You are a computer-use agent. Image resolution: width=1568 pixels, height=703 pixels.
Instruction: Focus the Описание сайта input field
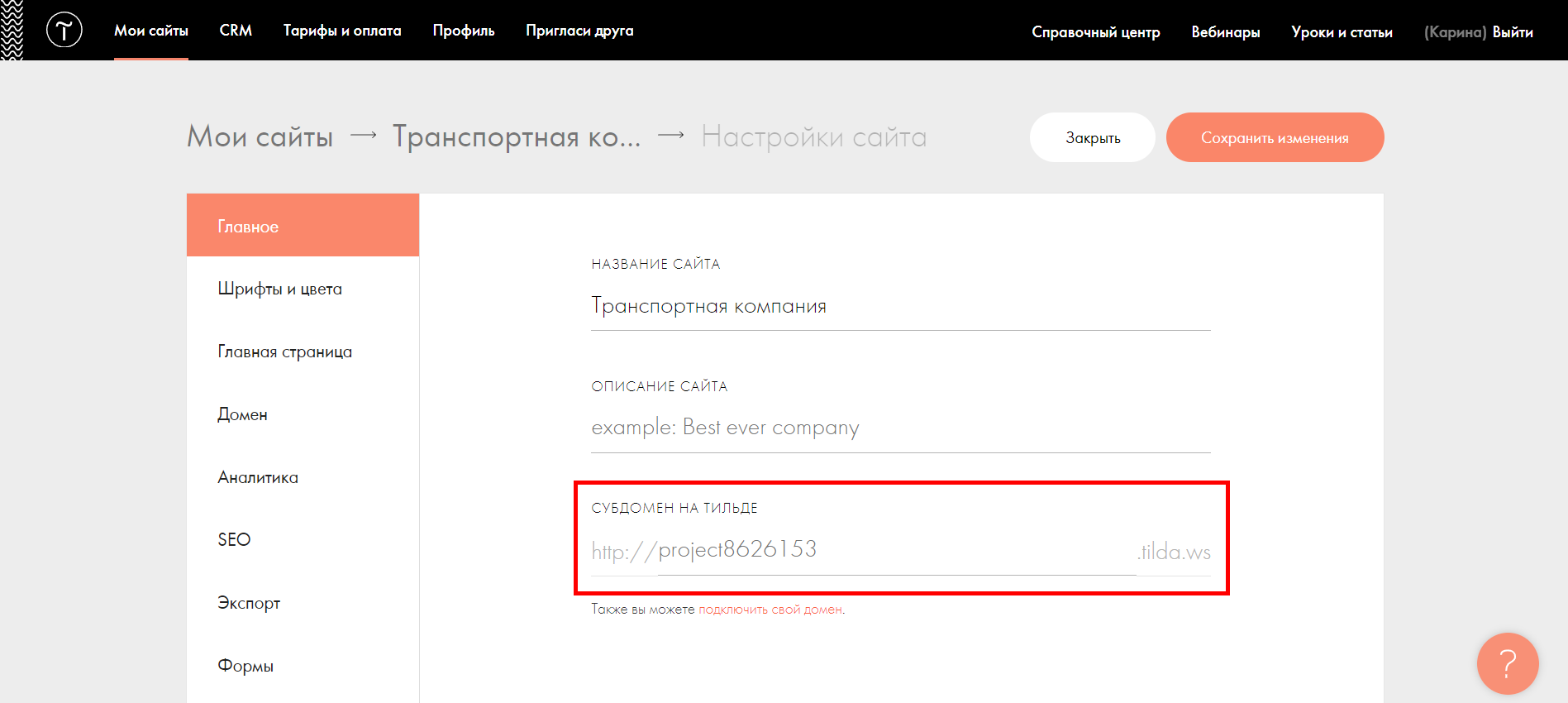(900, 428)
